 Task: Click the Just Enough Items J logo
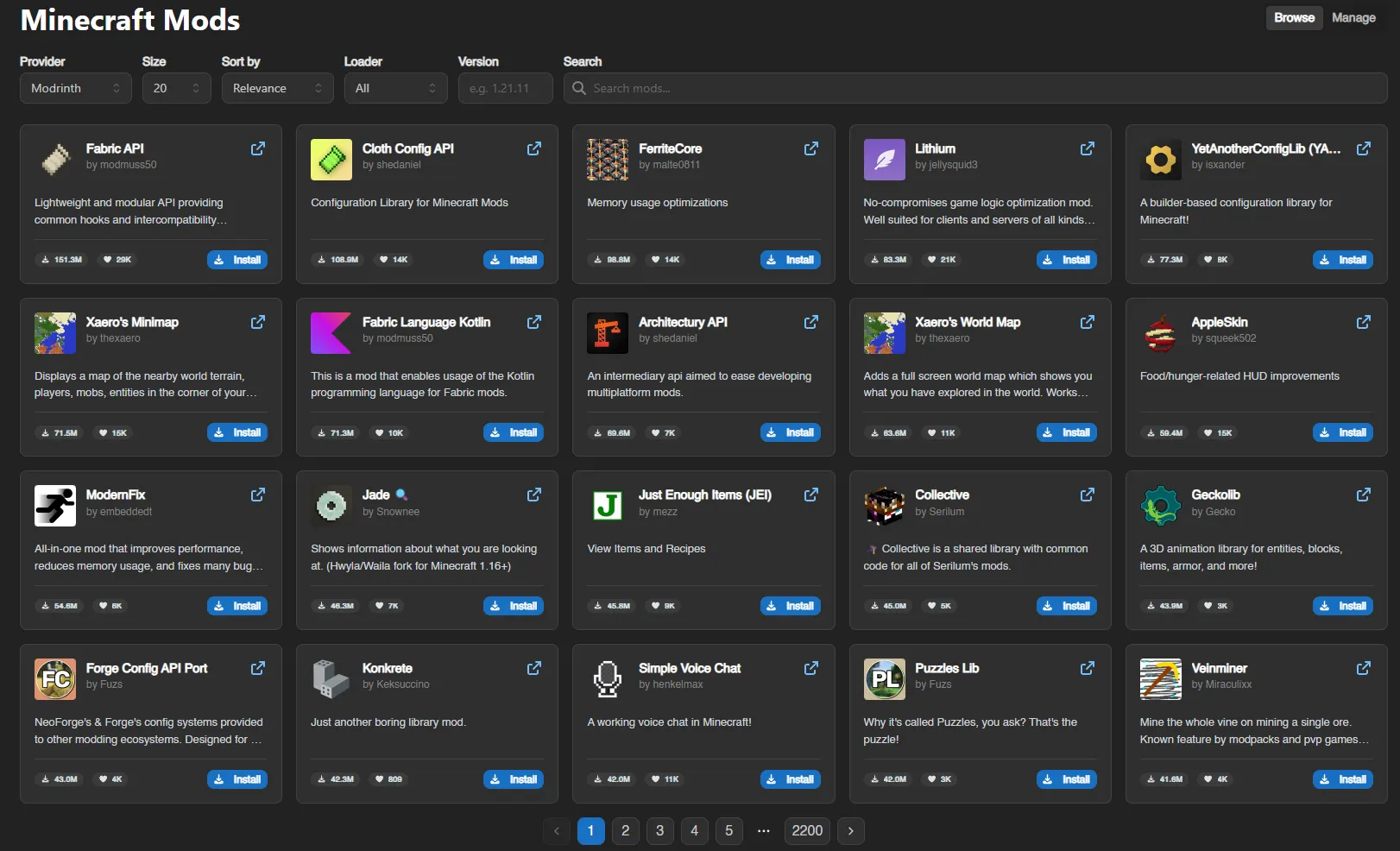608,506
